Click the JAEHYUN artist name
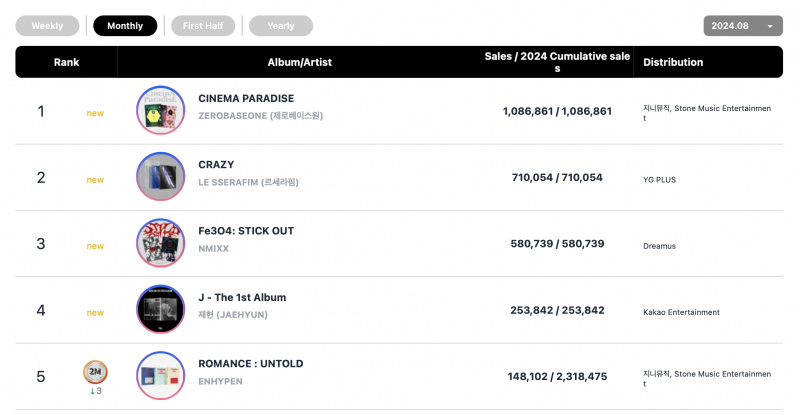The image size is (800, 415). click(x=233, y=315)
